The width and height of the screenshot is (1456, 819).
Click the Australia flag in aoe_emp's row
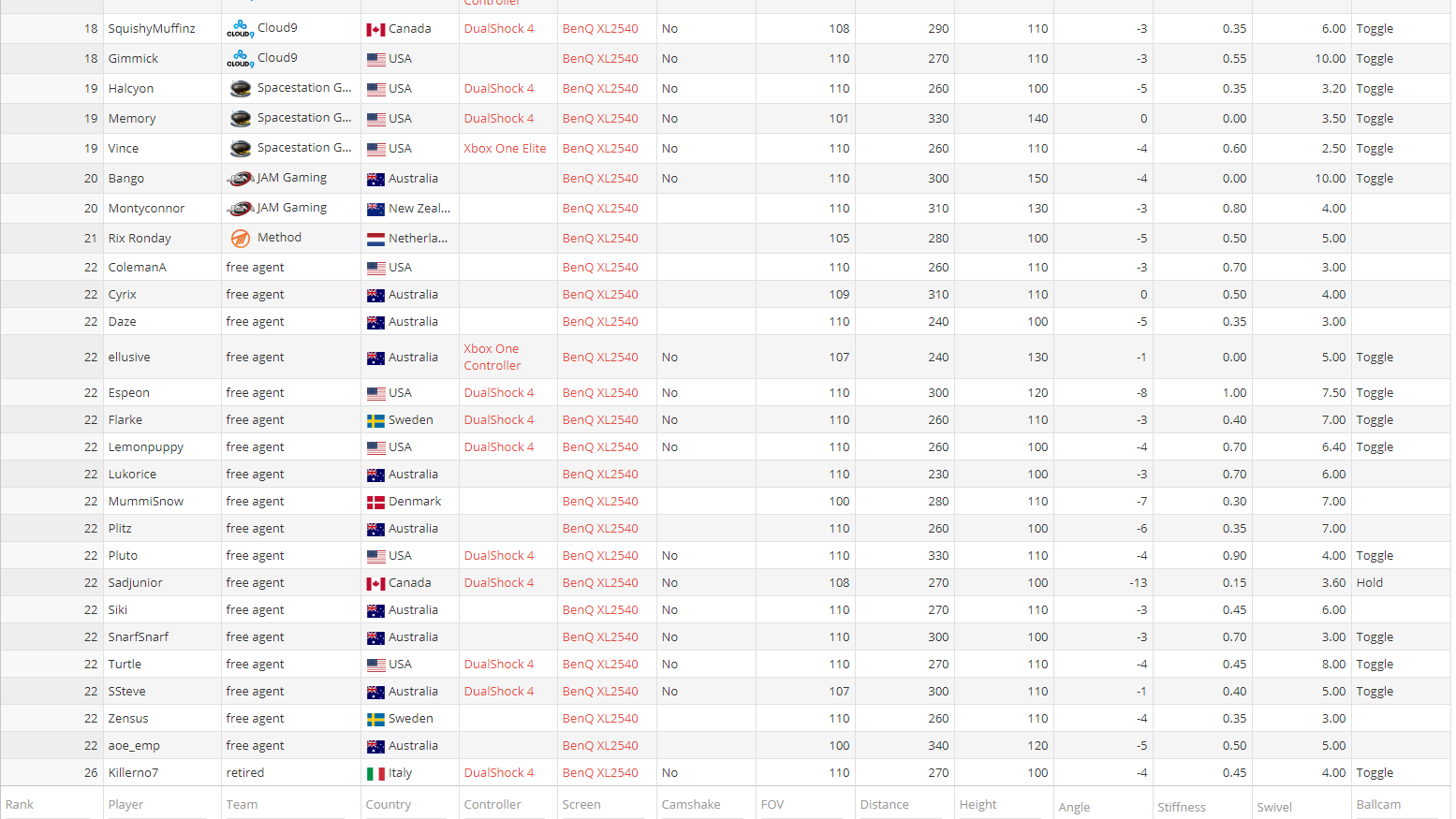(375, 747)
